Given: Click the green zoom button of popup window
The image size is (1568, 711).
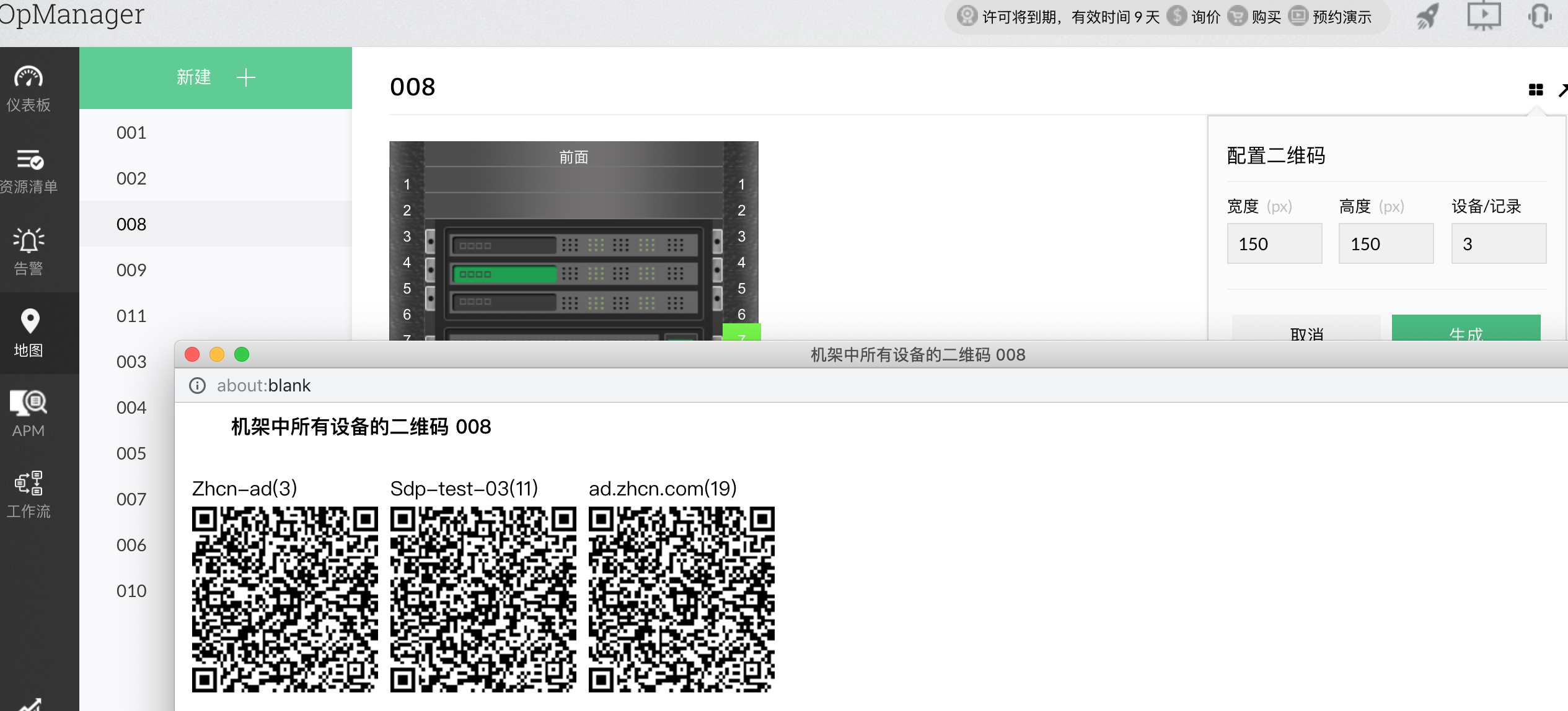Looking at the screenshot, I should tap(242, 354).
